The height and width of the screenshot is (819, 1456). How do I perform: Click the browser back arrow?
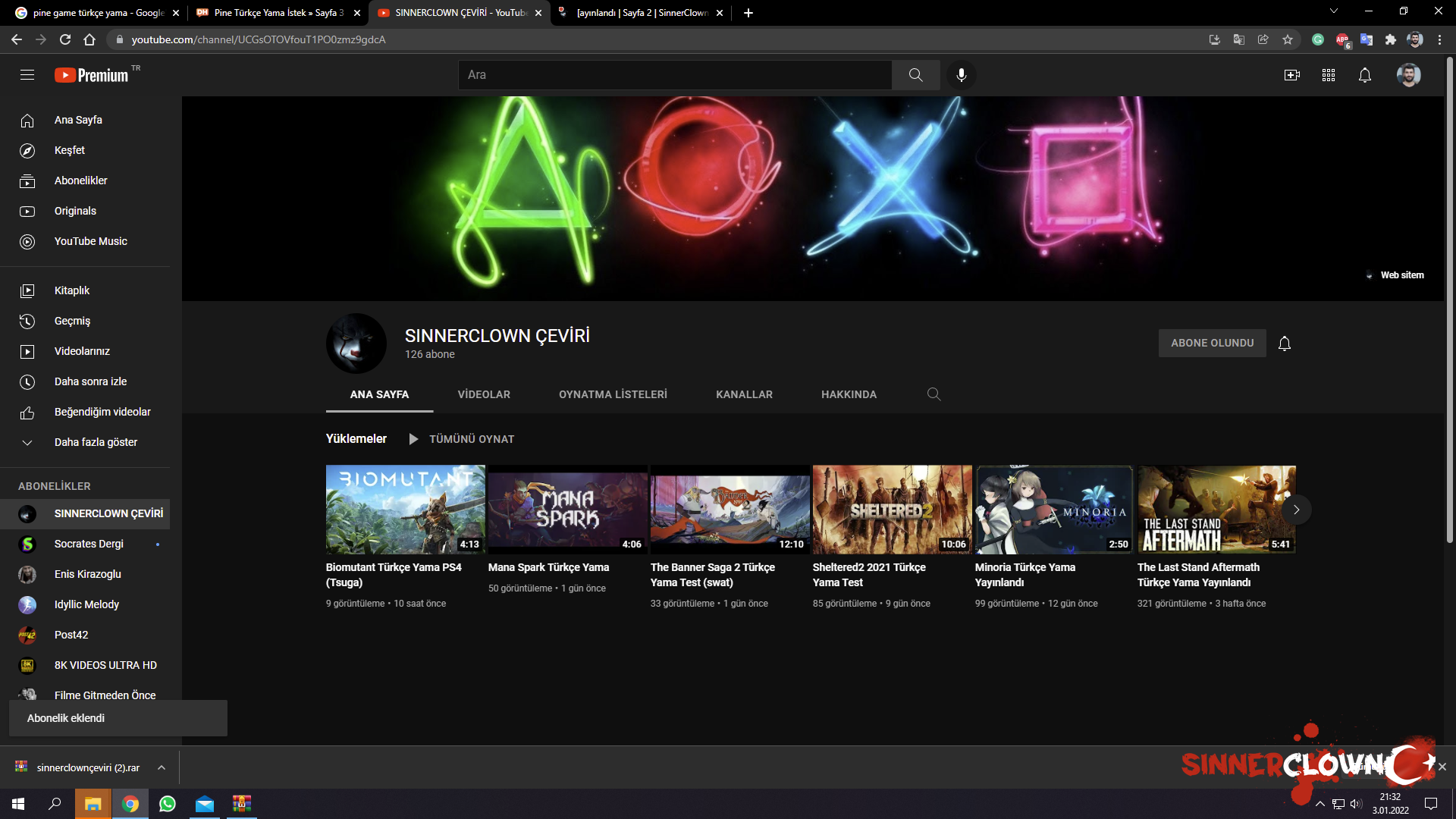[x=17, y=39]
